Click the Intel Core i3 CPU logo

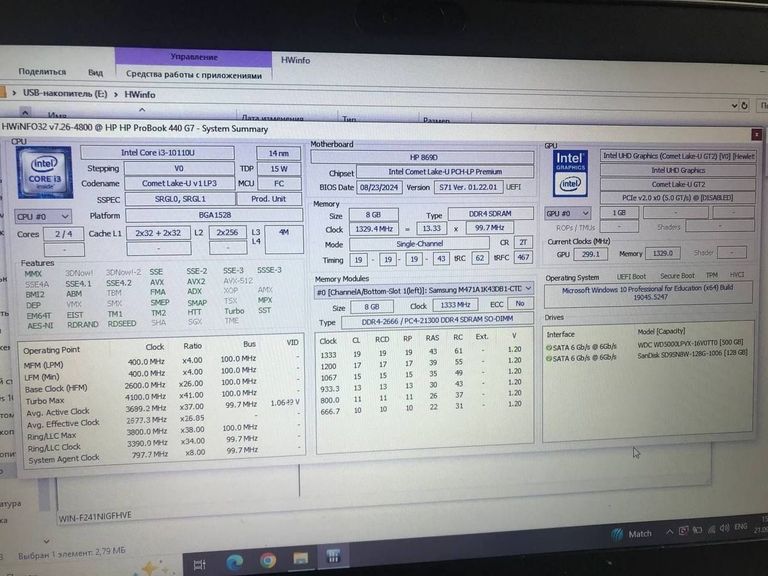point(44,173)
